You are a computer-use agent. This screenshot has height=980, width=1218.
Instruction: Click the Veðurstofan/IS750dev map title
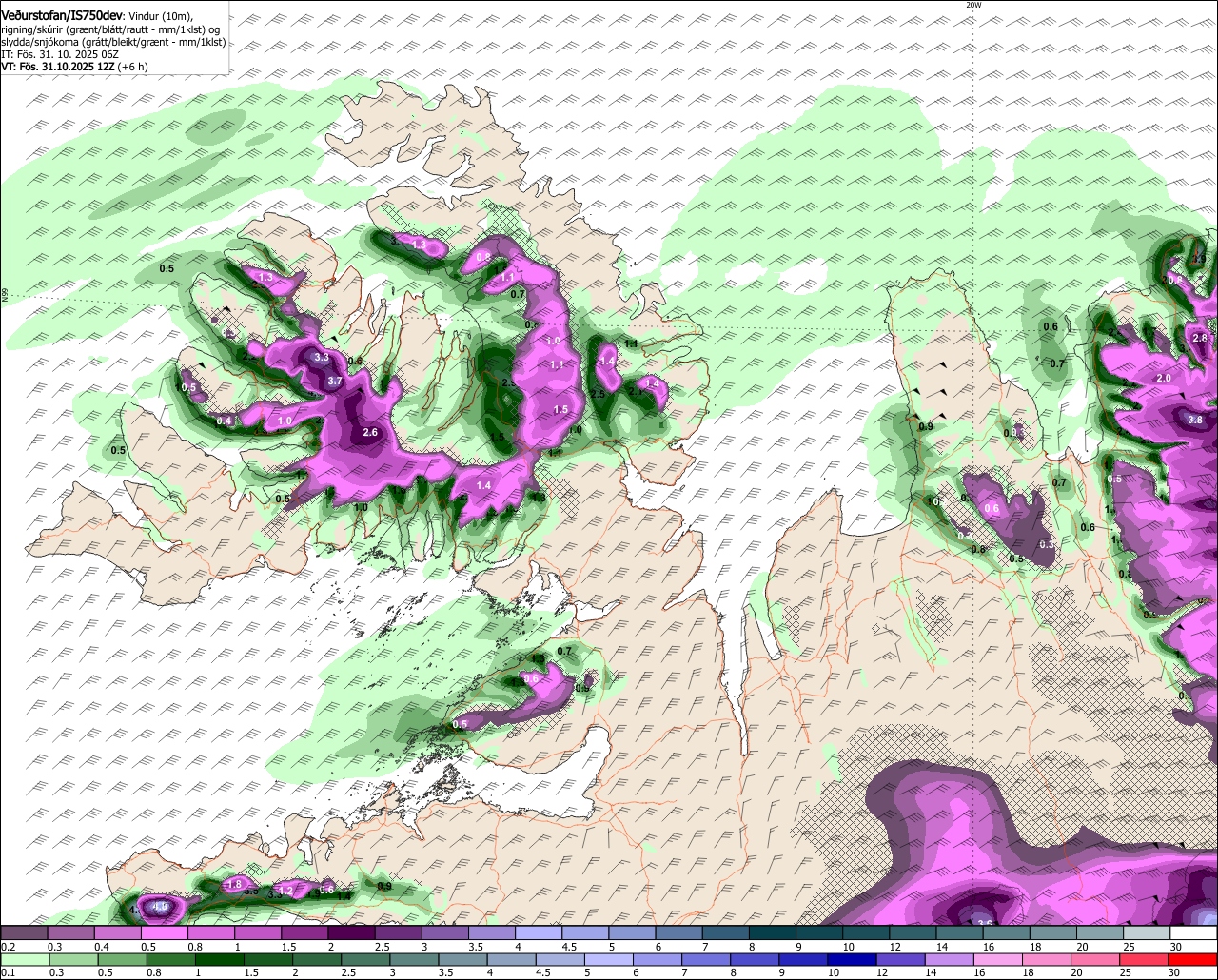coord(61,14)
